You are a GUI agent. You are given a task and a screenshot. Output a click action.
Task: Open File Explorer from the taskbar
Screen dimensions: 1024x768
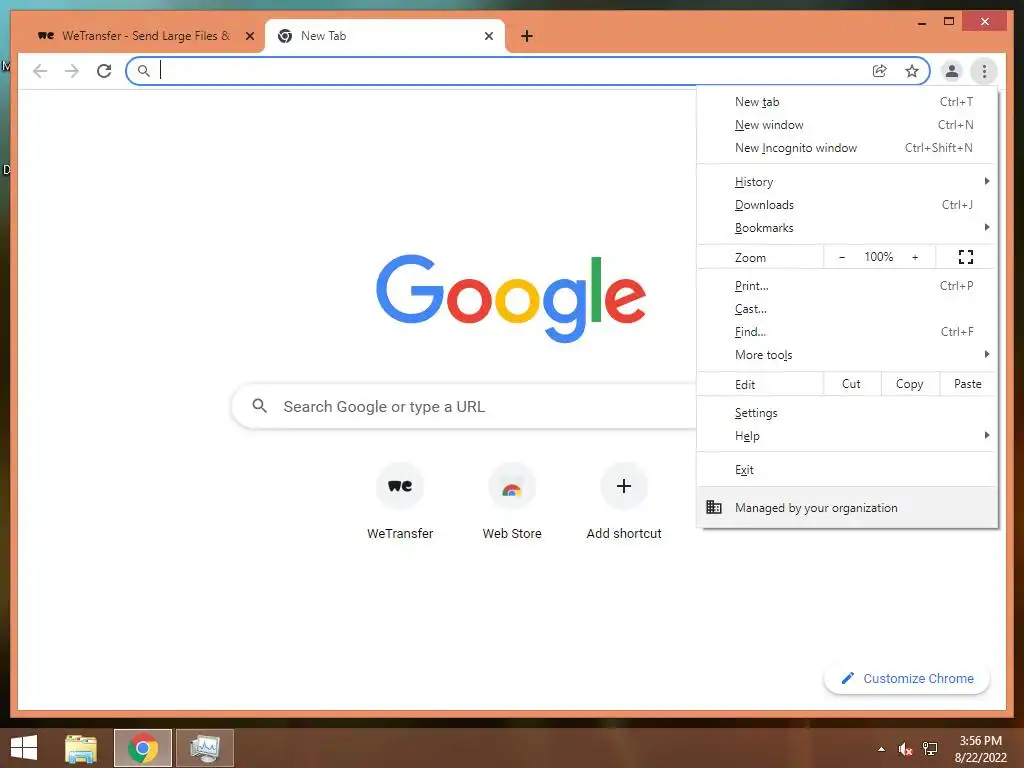pos(81,748)
